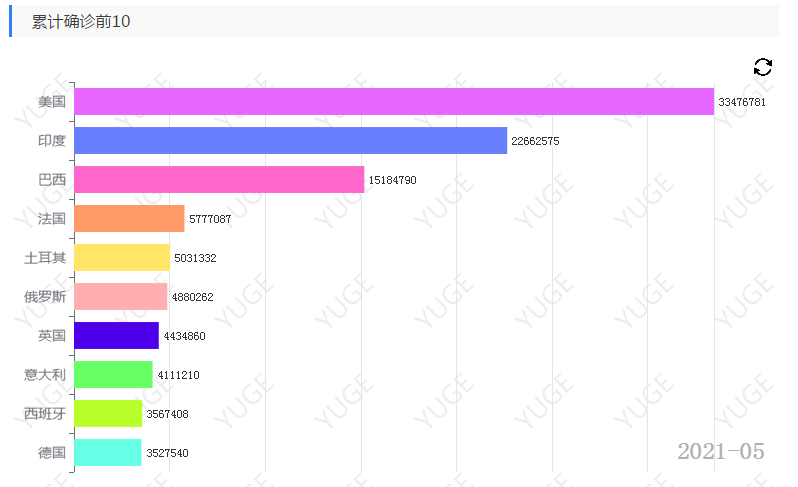This screenshot has height=487, width=798.
Task: Click the lime 西班牙 bar
Action: pos(108,413)
